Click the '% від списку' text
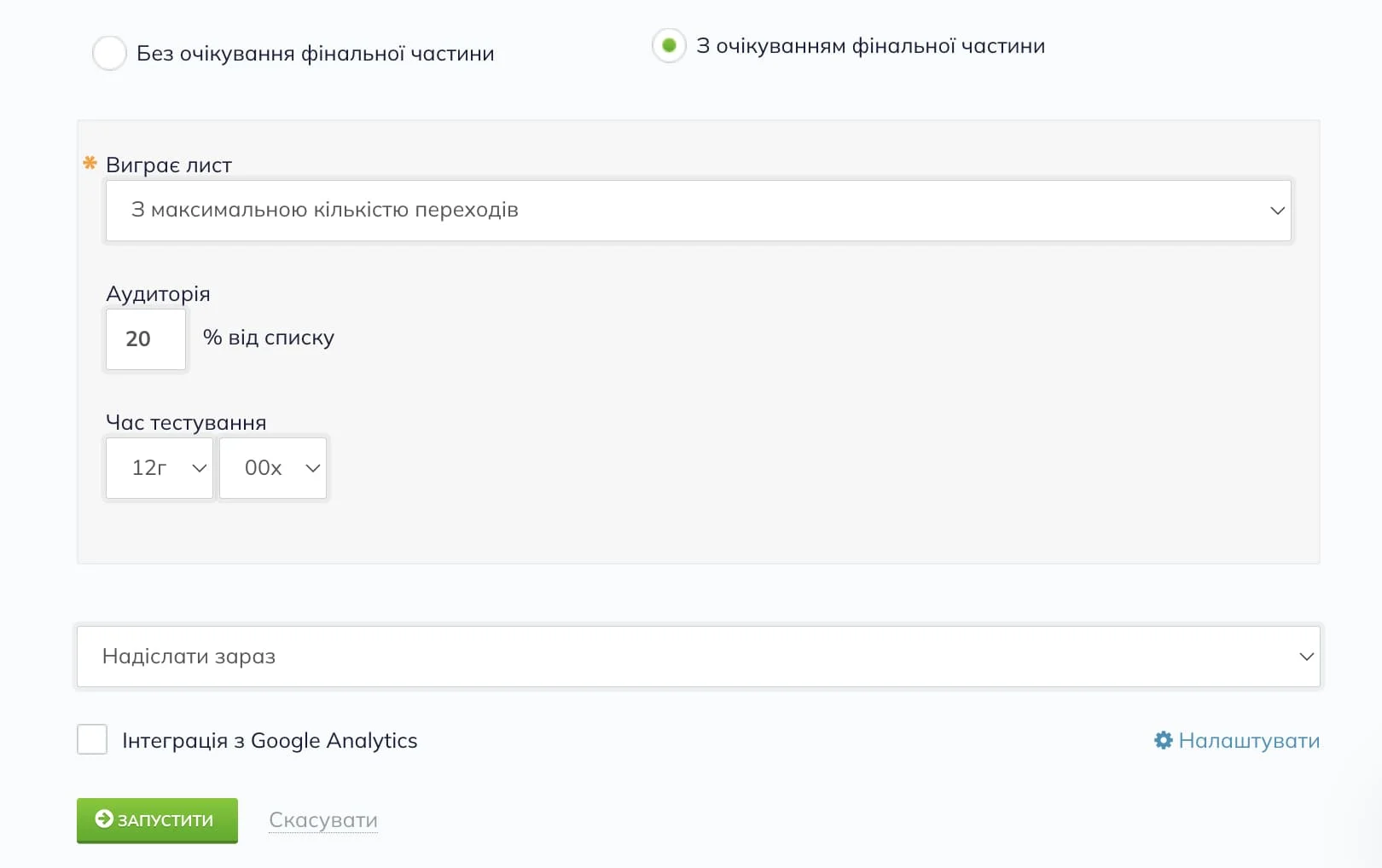 (x=269, y=338)
